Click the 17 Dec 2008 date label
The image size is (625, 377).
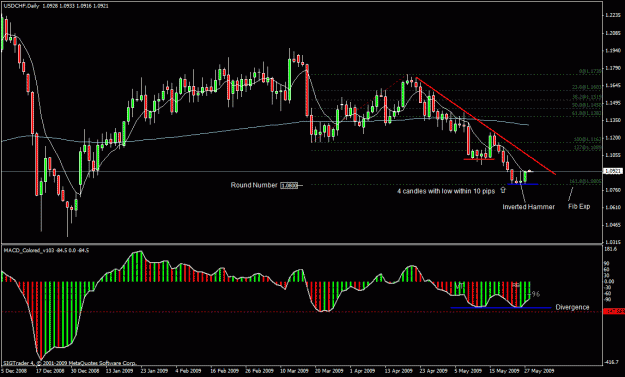pos(50,371)
